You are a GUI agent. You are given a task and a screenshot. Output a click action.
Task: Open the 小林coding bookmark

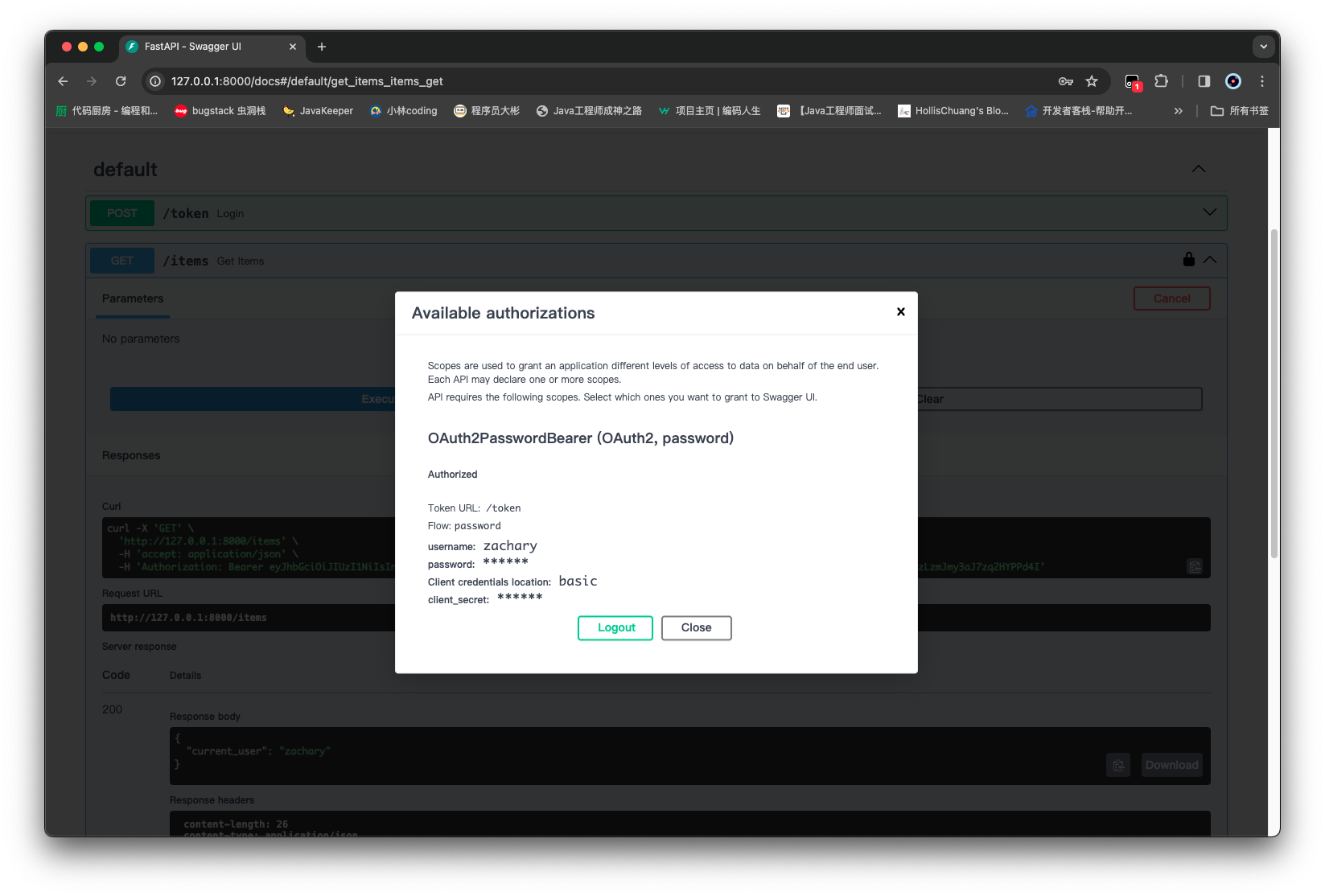click(403, 111)
